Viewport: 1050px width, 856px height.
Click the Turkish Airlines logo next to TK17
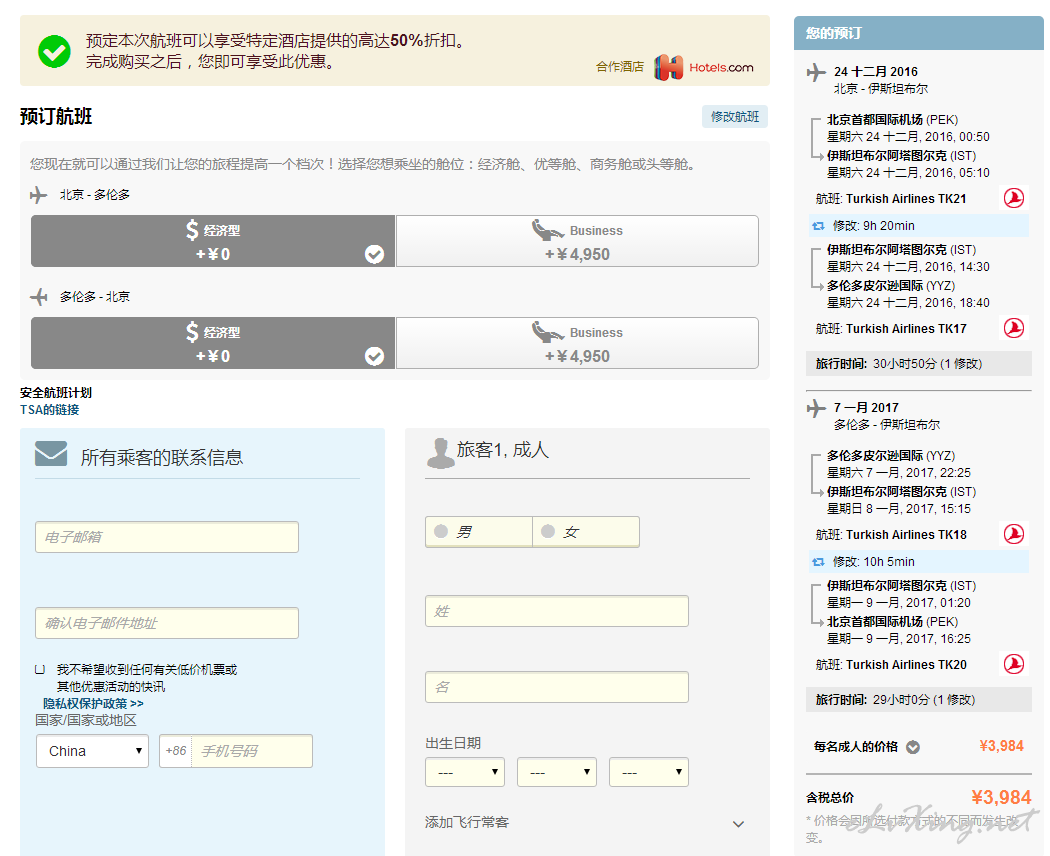coord(1014,328)
